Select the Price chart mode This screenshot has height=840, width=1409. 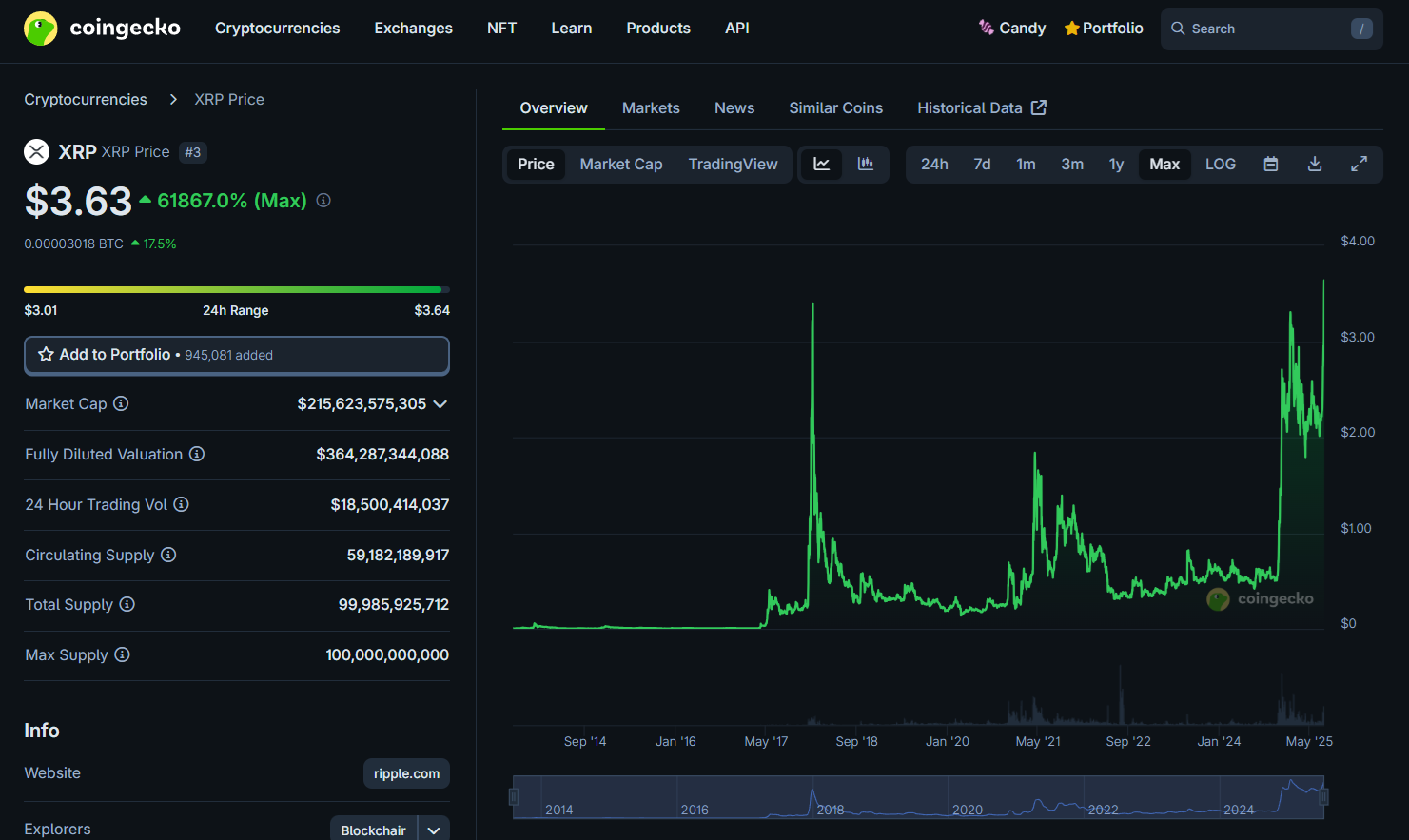point(536,164)
